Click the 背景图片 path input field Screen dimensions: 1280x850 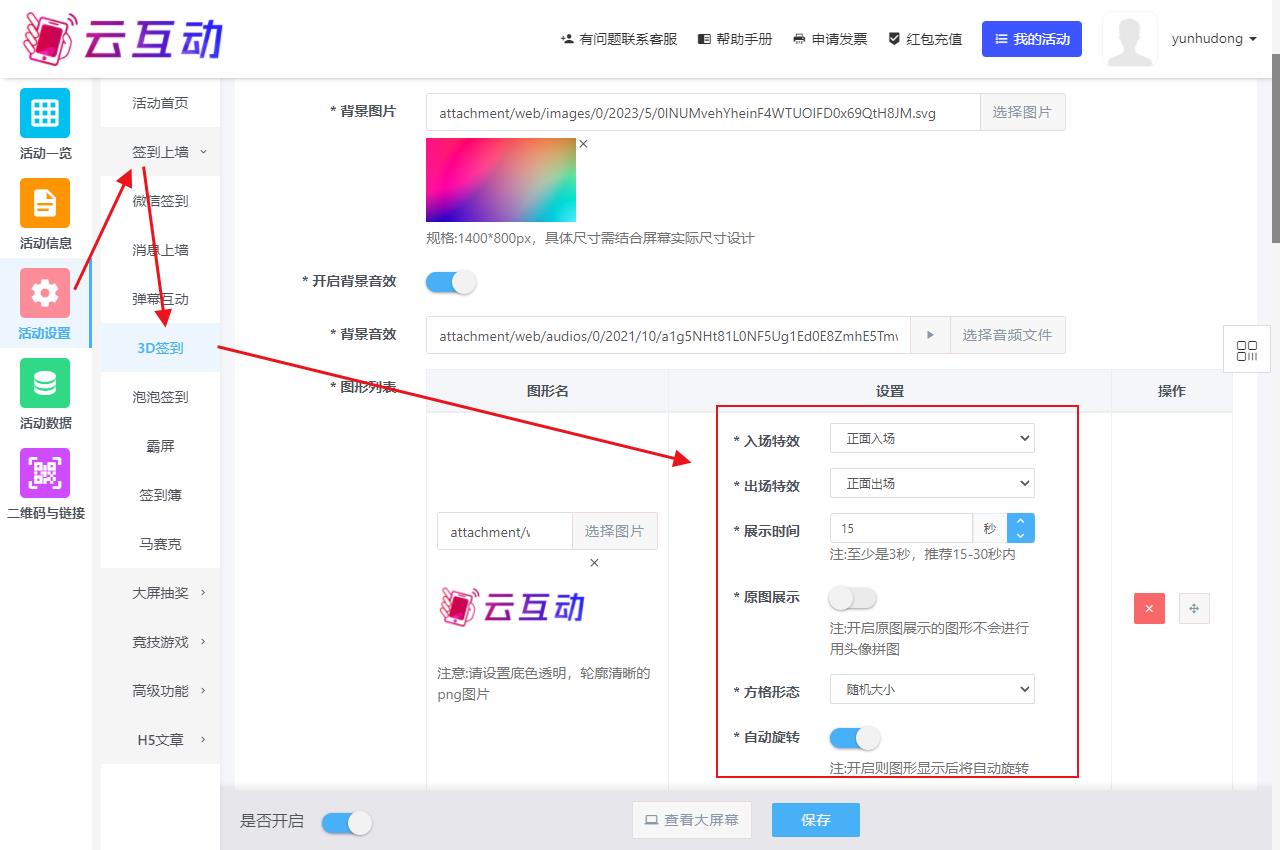702,112
